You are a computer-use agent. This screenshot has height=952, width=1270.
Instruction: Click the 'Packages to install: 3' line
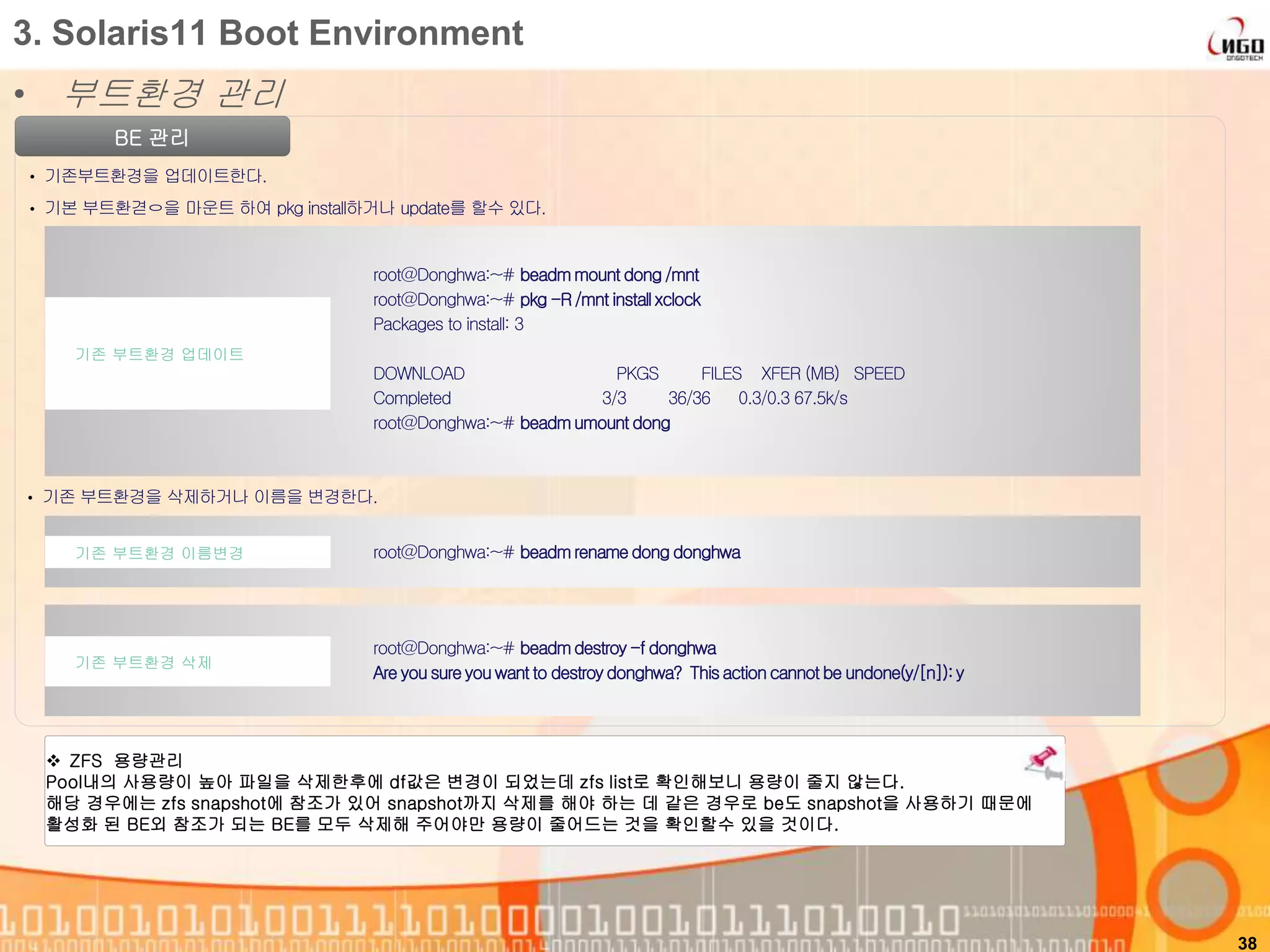[448, 324]
